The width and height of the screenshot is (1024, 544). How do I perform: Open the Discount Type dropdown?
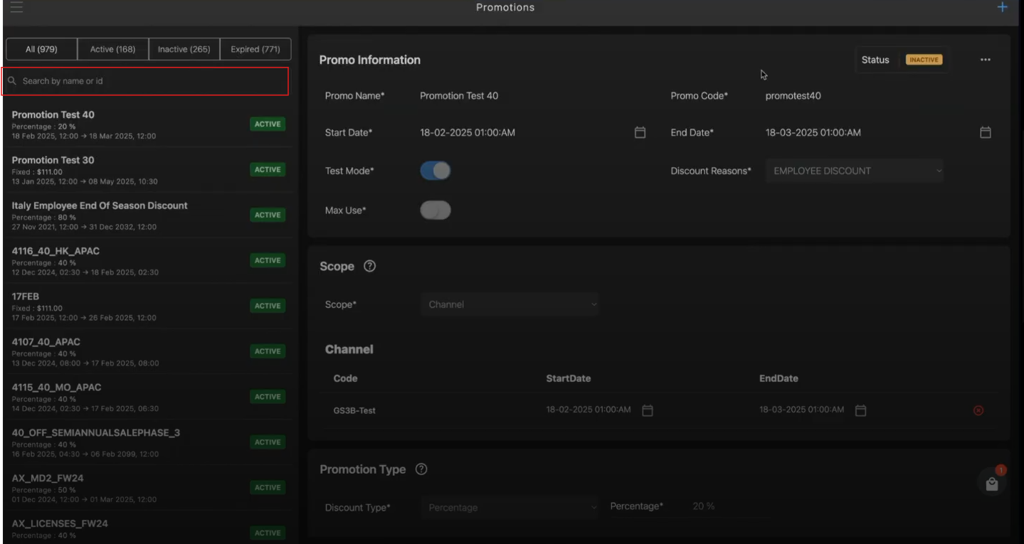509,507
